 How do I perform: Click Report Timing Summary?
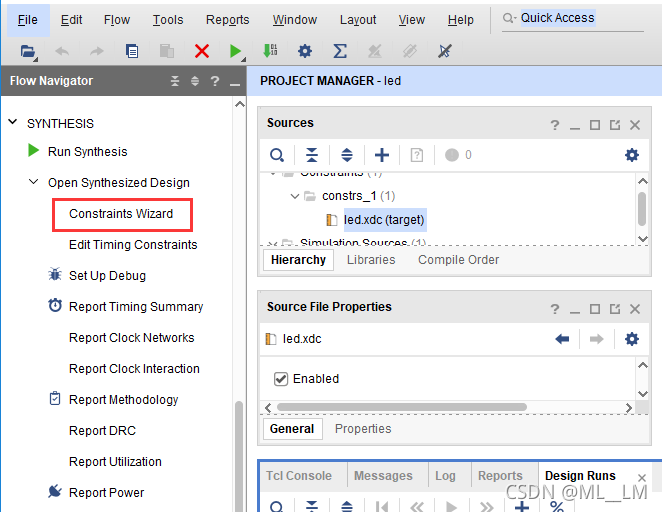135,307
